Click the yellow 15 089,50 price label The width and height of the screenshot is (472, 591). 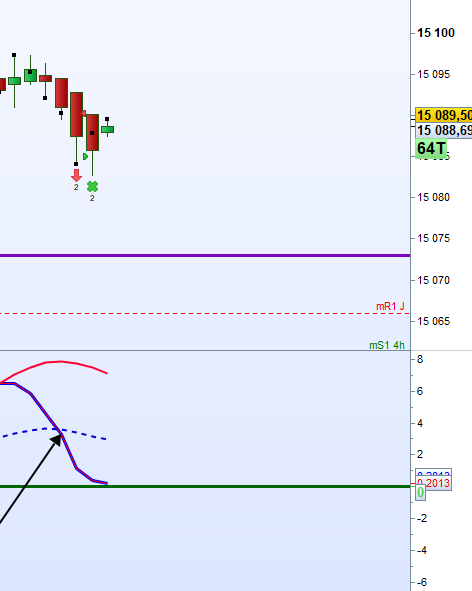pyautogui.click(x=444, y=115)
